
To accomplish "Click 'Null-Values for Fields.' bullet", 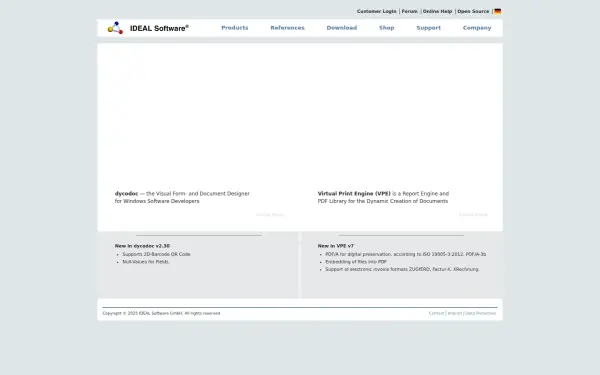I will (146, 262).
